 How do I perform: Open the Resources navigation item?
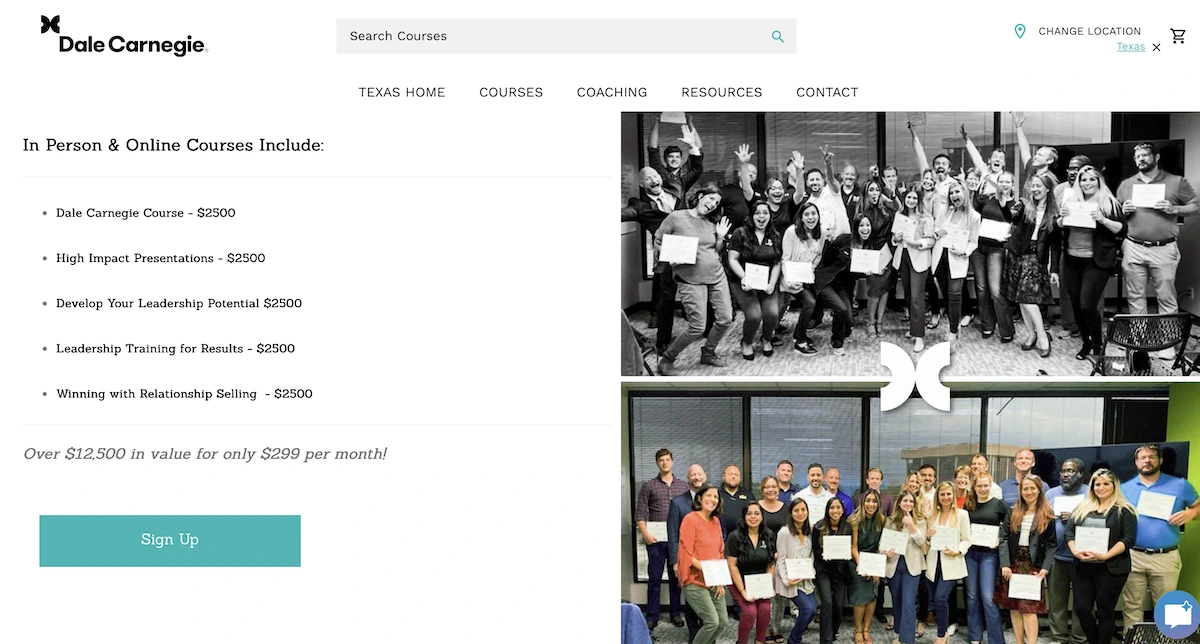pyautogui.click(x=722, y=92)
